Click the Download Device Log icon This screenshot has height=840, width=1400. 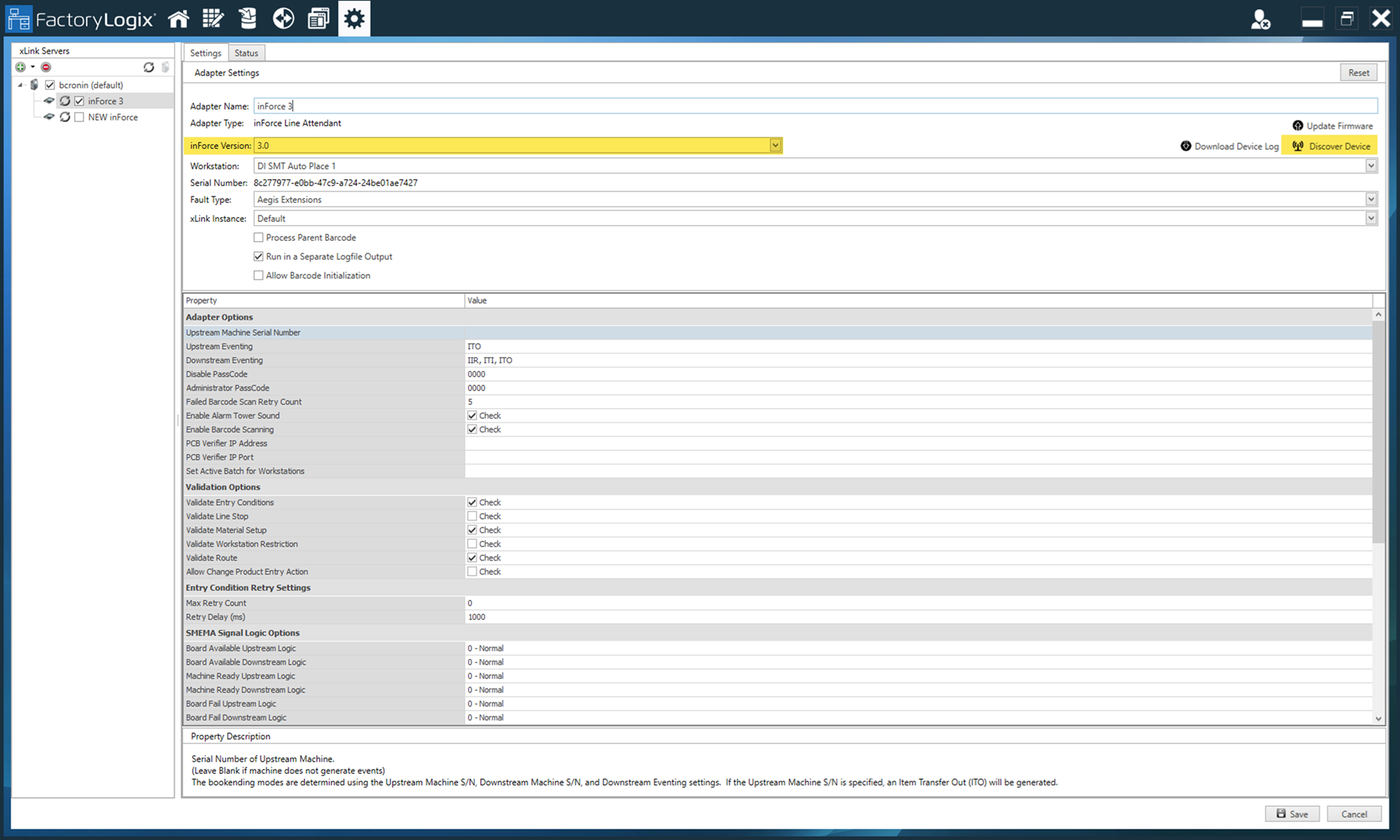tap(1186, 146)
